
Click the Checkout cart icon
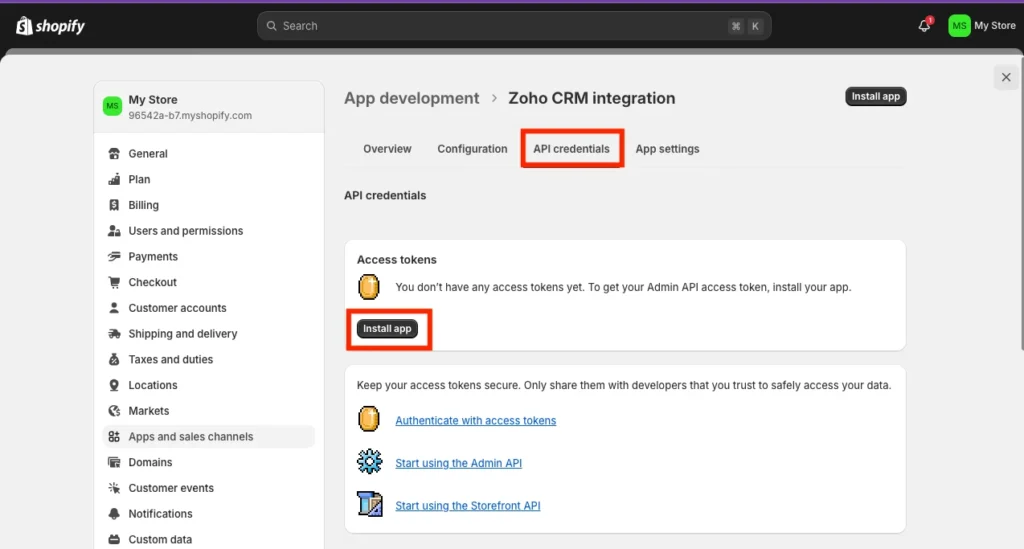click(114, 282)
